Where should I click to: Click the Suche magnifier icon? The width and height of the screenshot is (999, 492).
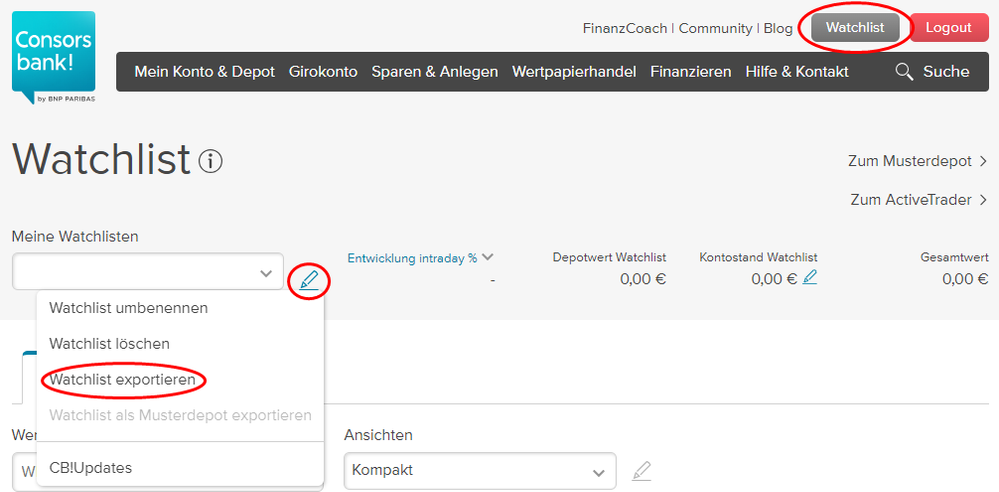tap(904, 71)
